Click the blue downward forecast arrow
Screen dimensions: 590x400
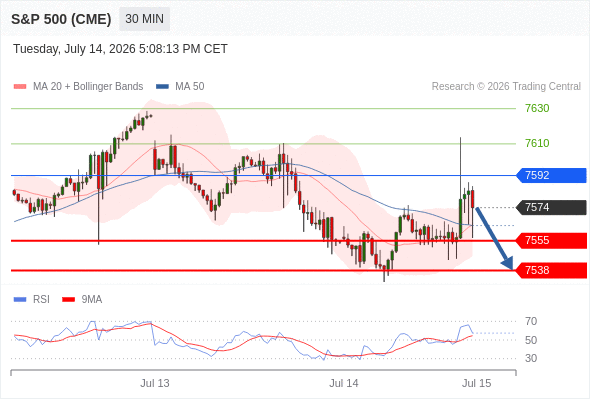coord(494,239)
